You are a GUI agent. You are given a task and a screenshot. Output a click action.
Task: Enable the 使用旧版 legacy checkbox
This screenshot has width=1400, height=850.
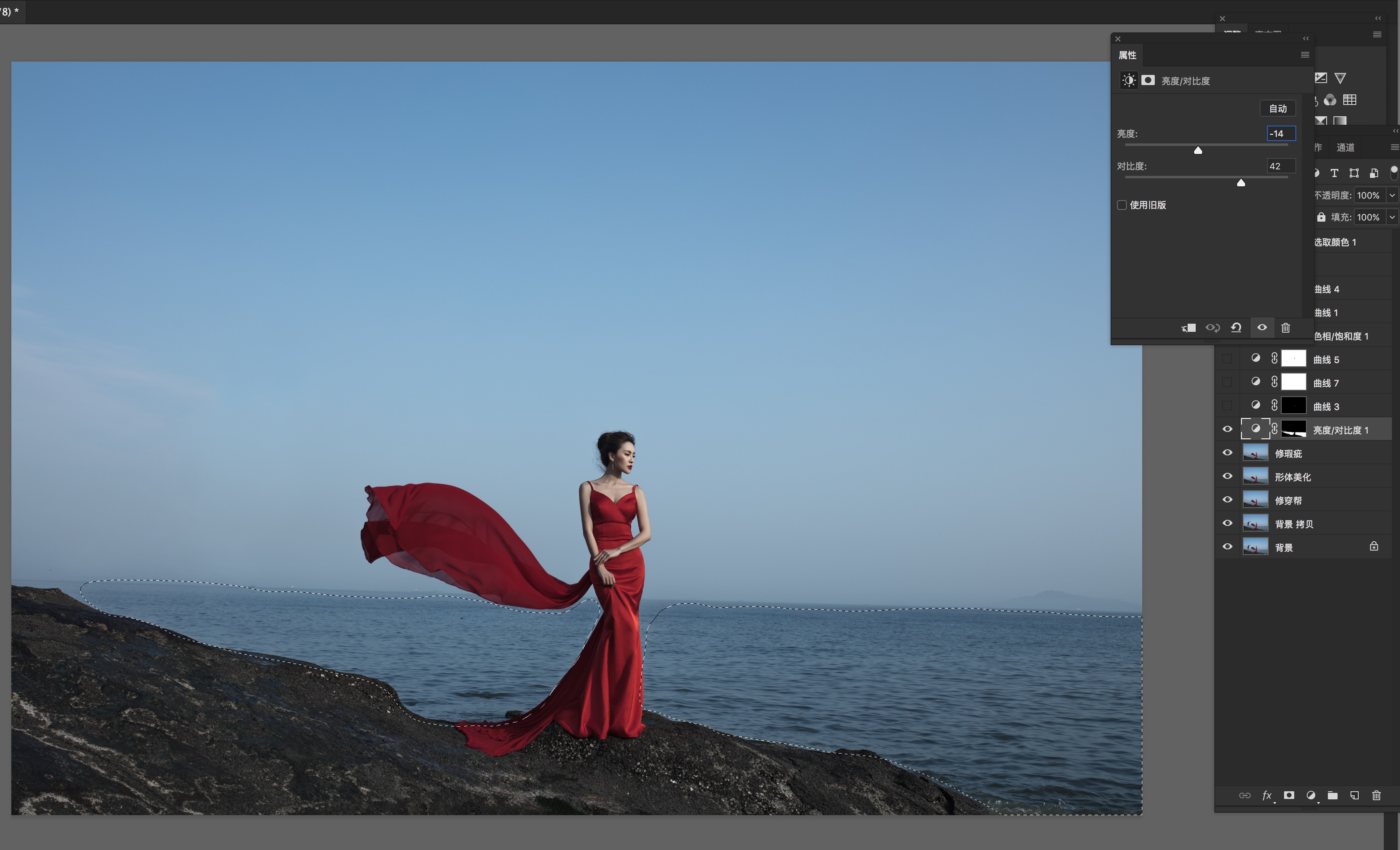[1122, 205]
